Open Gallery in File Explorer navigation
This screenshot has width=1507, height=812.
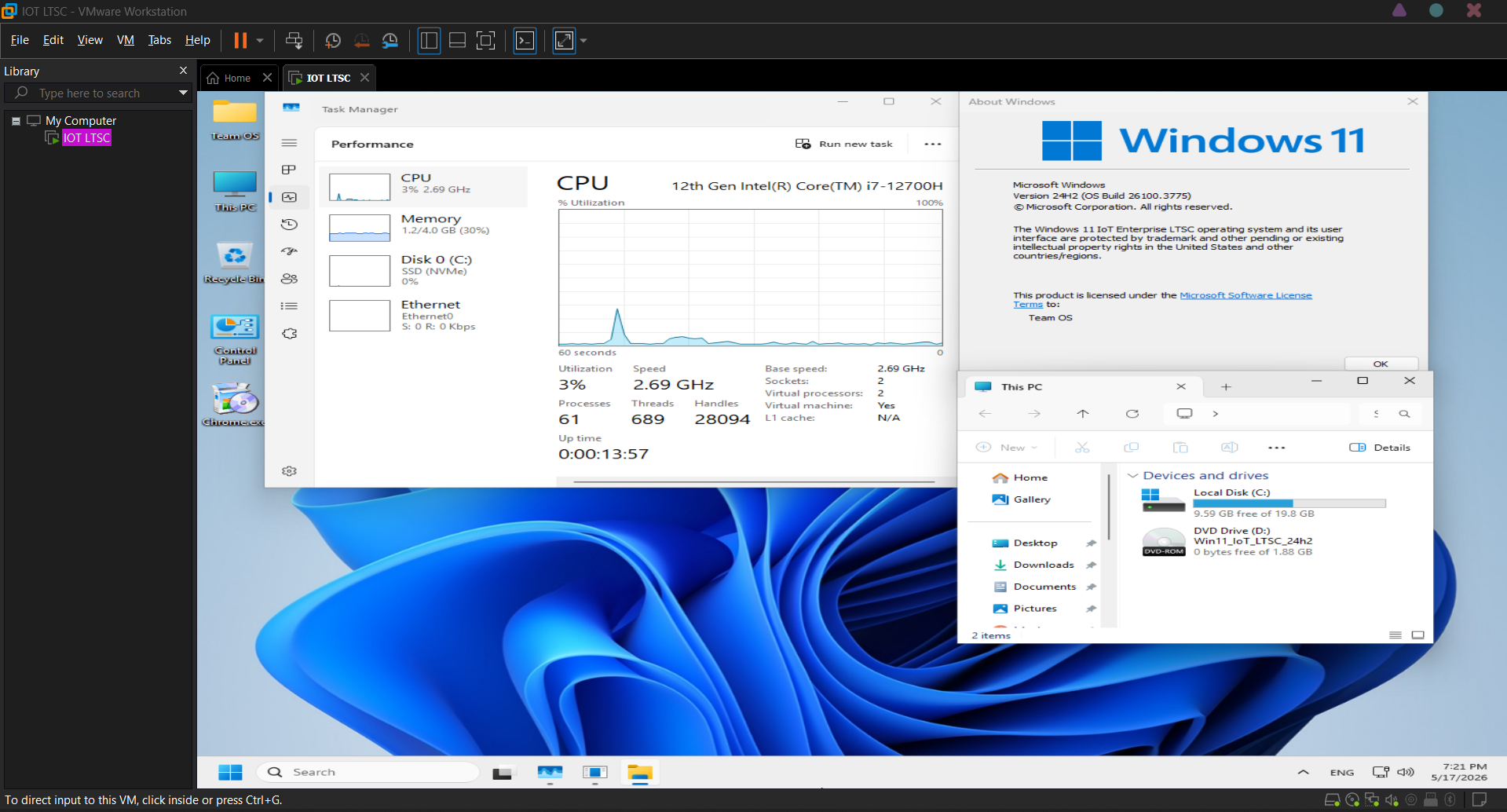pos(1032,499)
